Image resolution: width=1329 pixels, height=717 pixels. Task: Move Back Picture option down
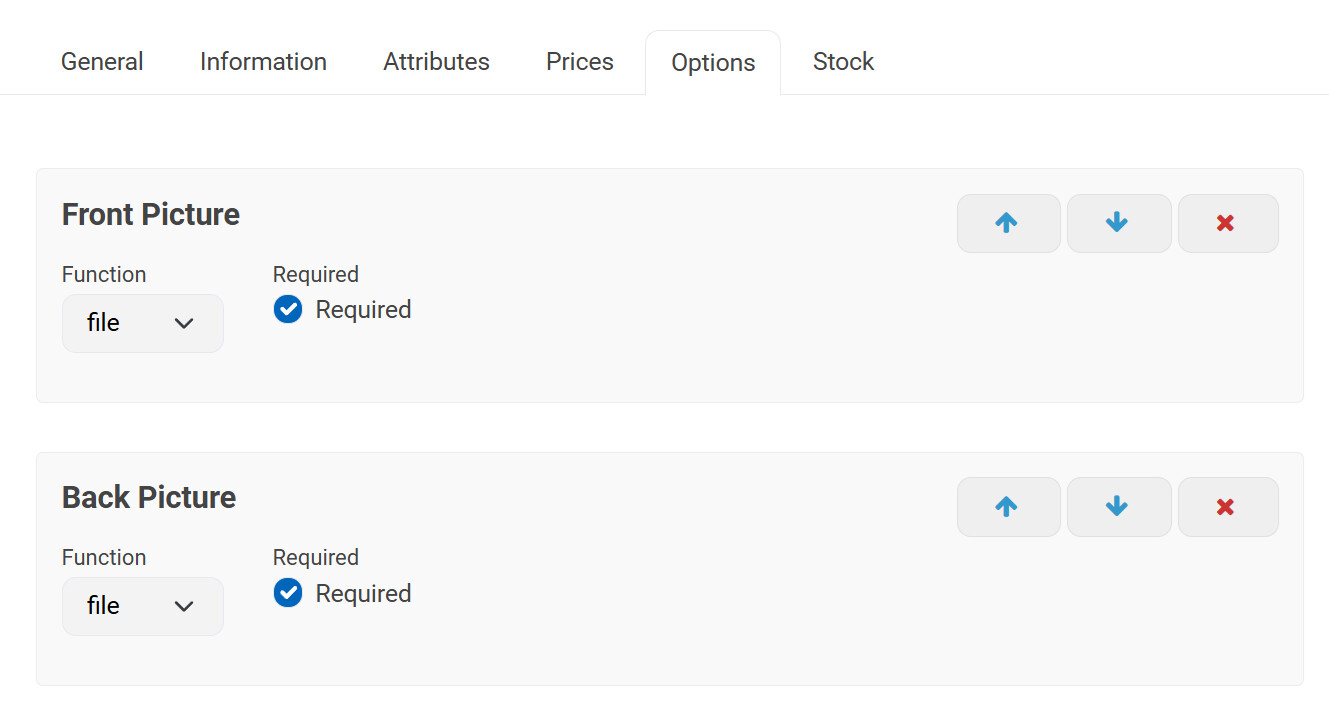1118,507
